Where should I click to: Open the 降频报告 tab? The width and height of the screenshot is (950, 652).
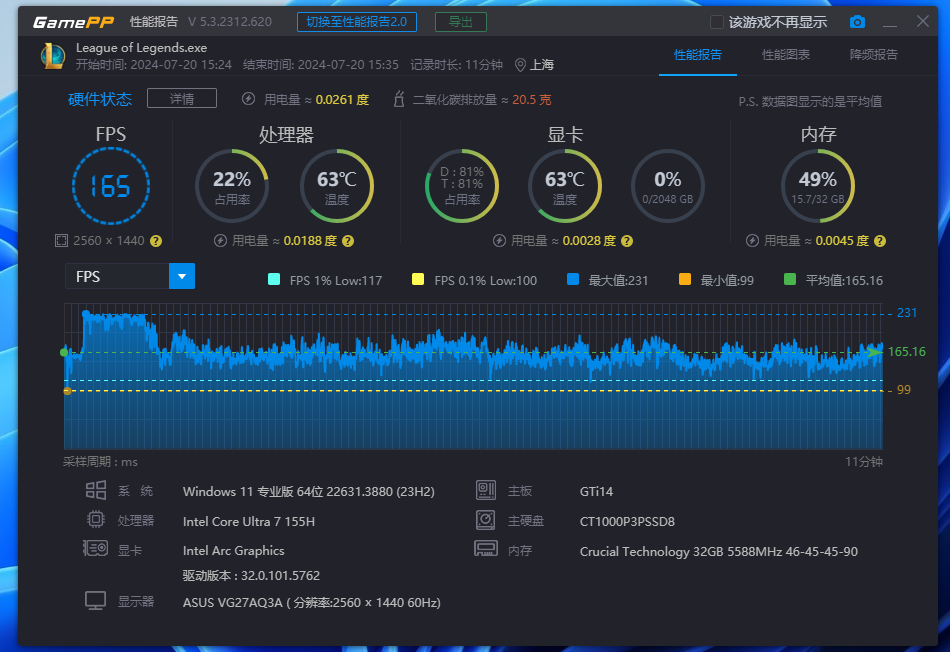coord(873,55)
